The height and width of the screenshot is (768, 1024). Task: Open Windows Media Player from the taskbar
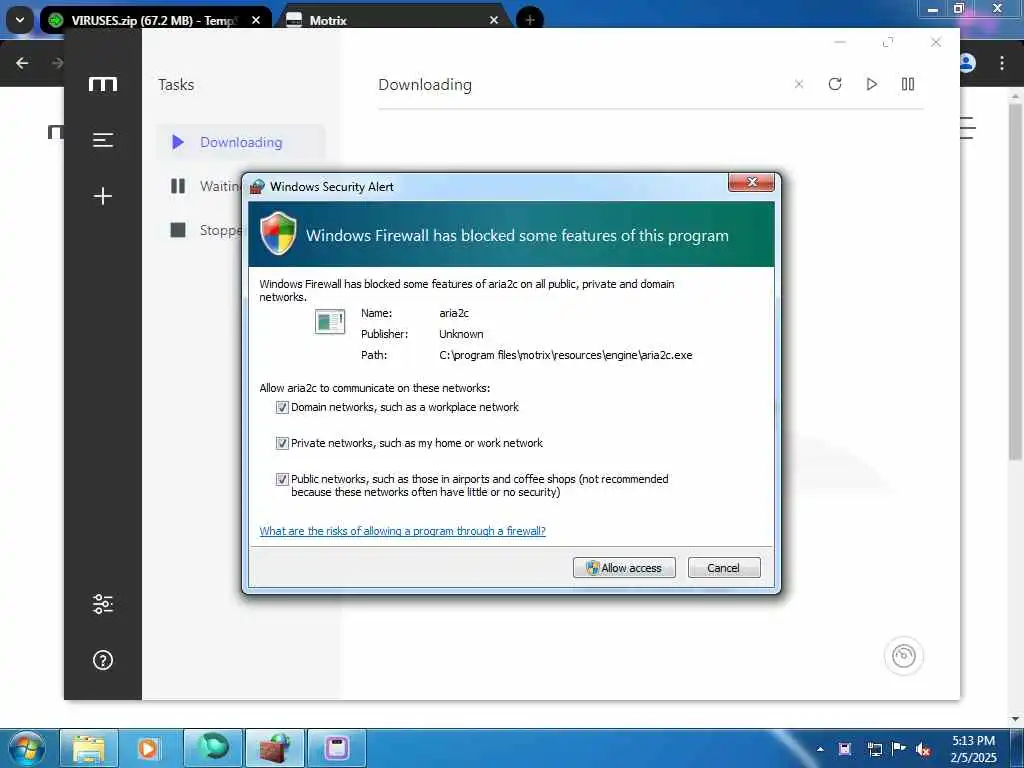pyautogui.click(x=149, y=748)
